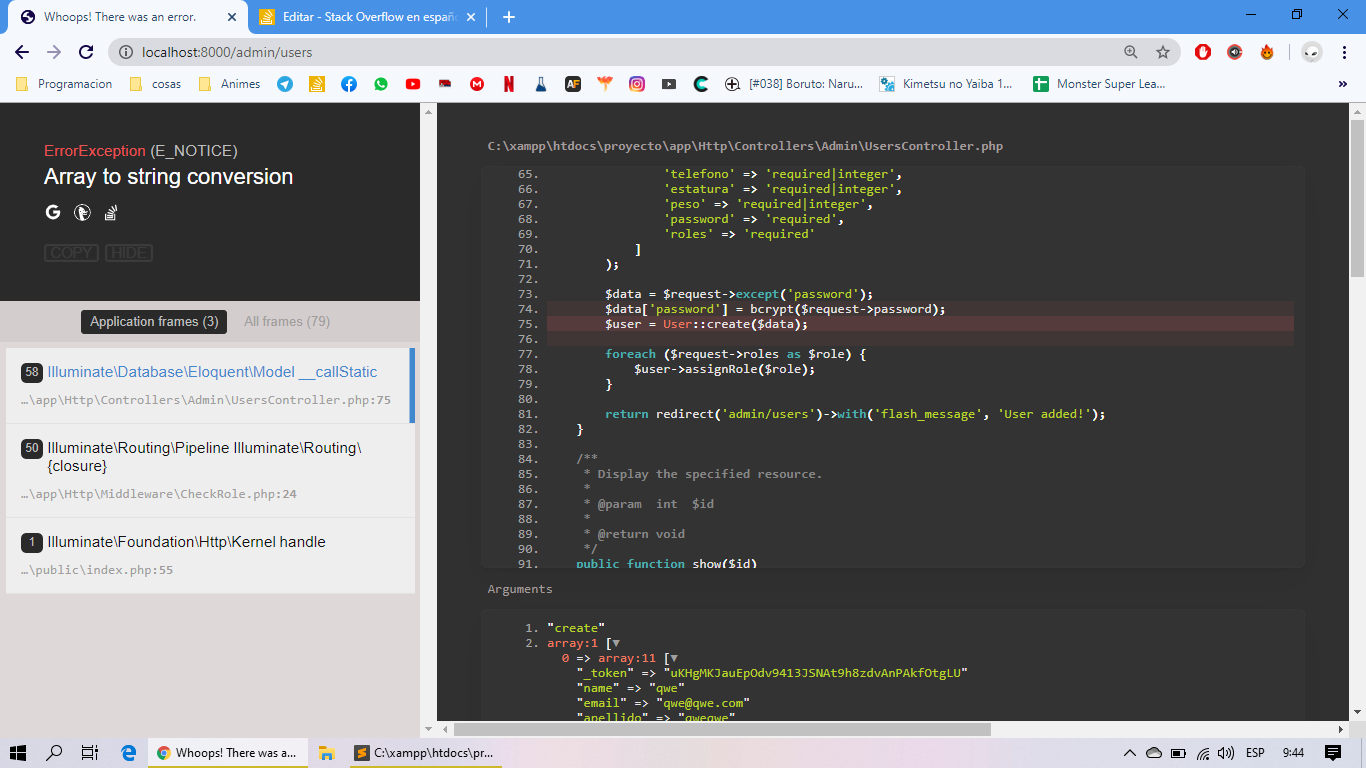Screen dimensions: 1366x768
Task: Open the Monster Super League bookmark
Action: coord(1100,84)
